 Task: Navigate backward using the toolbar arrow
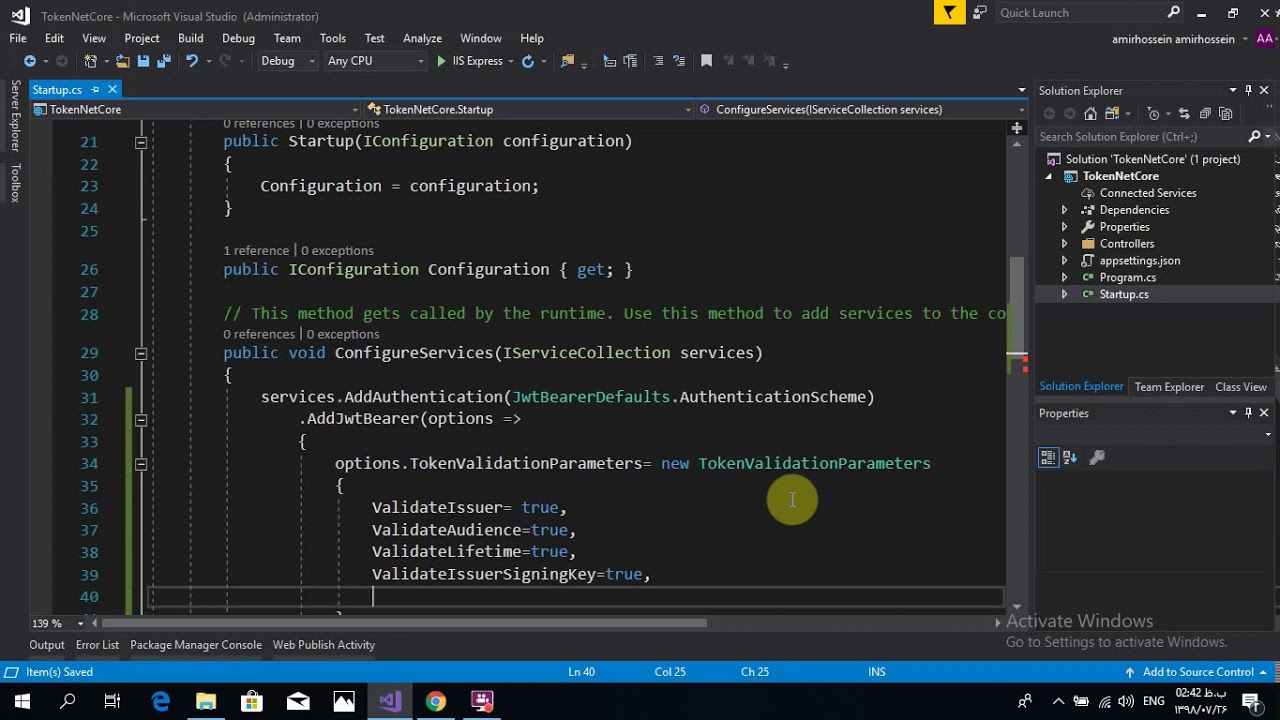tap(30, 61)
